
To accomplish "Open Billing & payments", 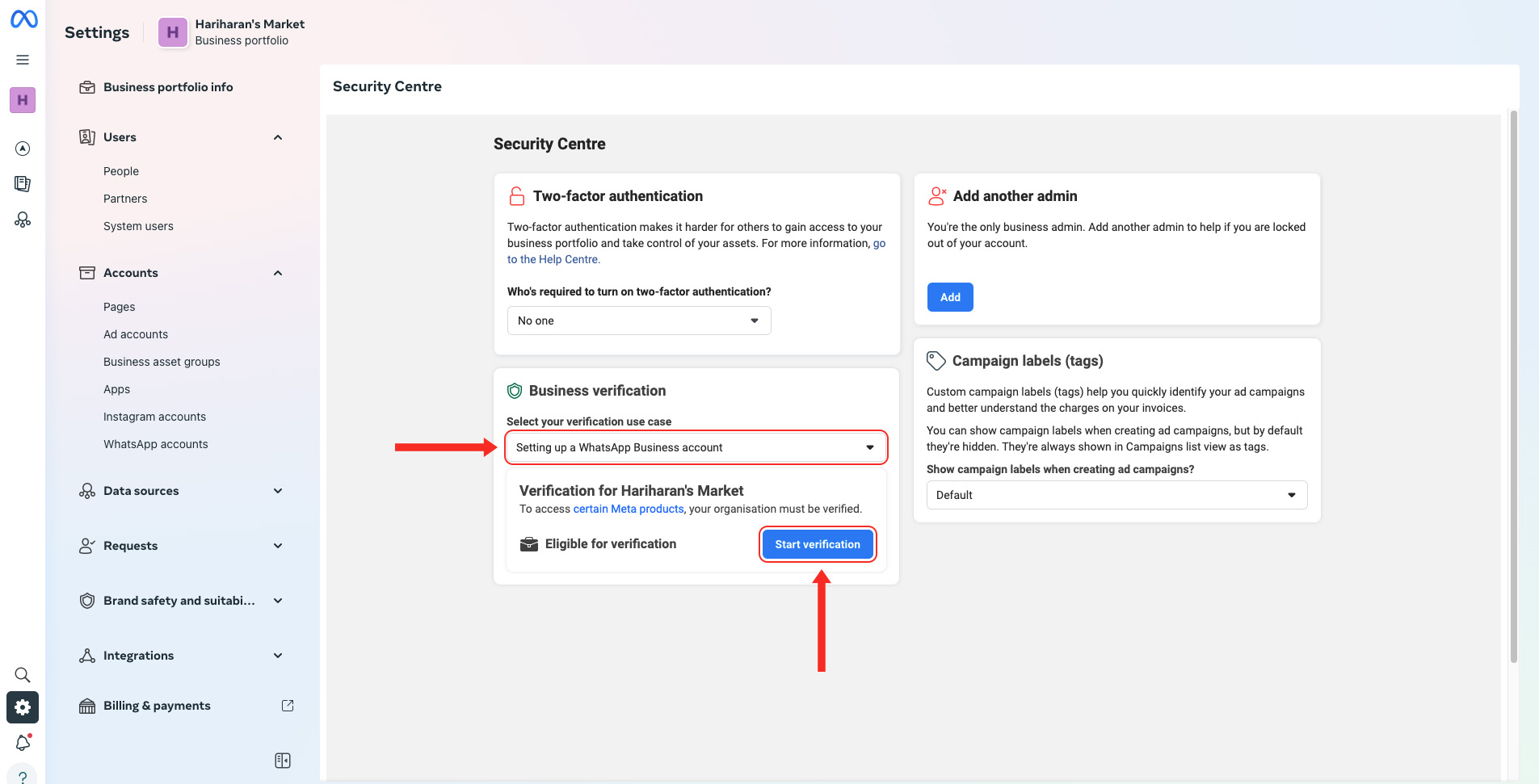I will pos(157,706).
